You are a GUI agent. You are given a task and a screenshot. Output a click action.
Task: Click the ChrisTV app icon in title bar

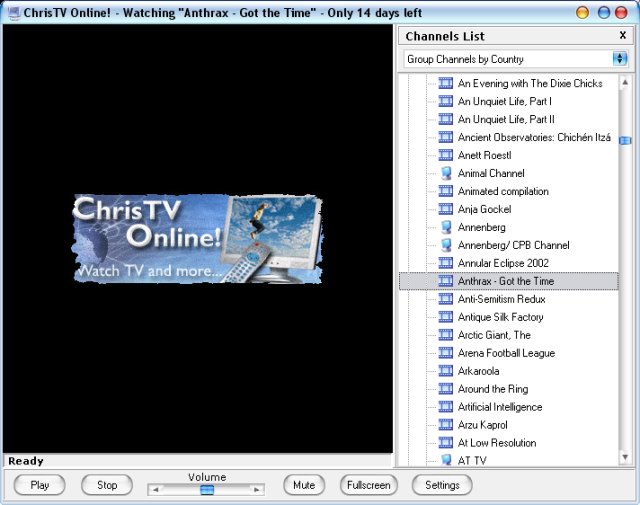[x=14, y=13]
